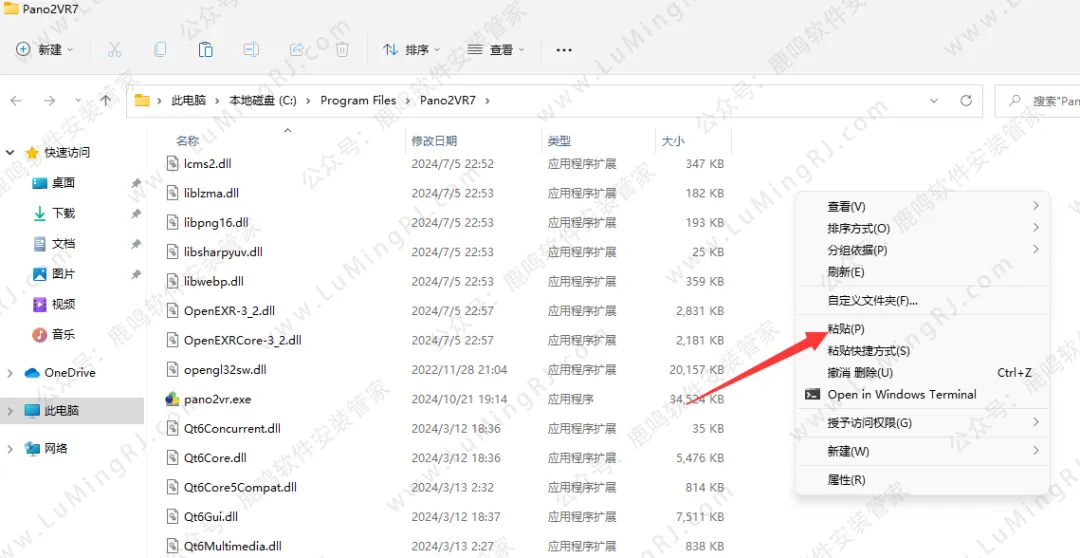Sort by 大小 column header

tap(672, 141)
